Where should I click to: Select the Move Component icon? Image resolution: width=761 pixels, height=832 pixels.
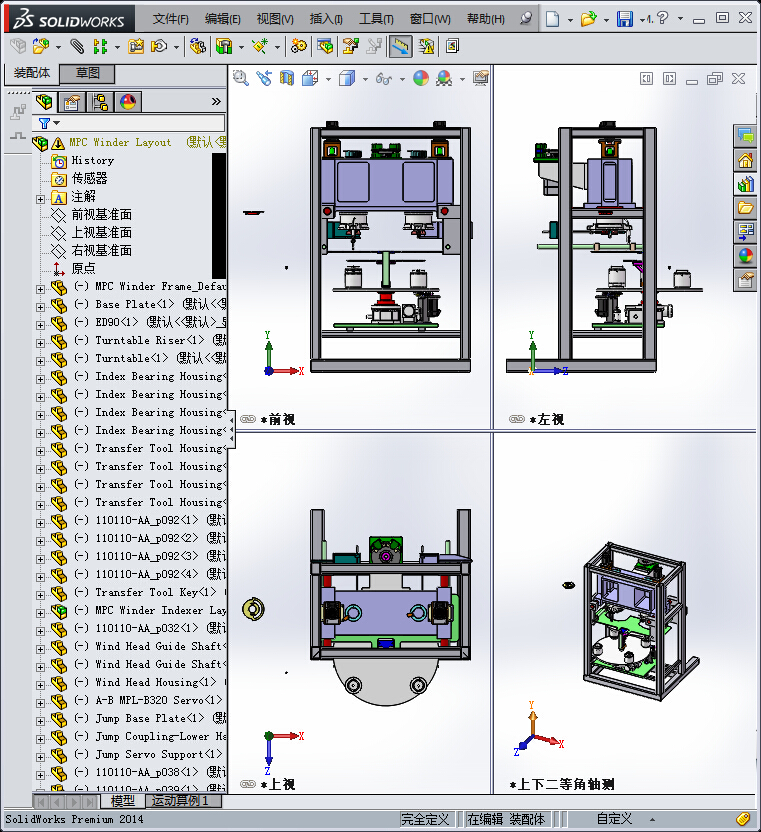(159, 47)
